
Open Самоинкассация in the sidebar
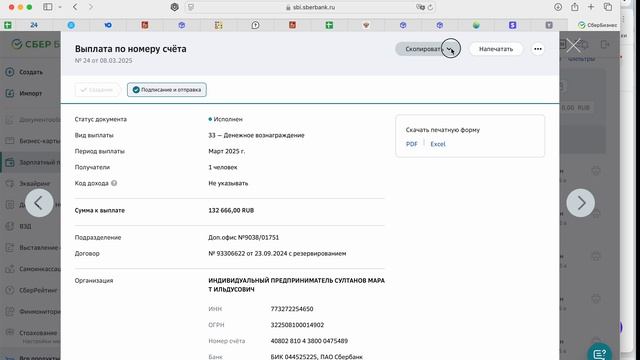(33, 269)
